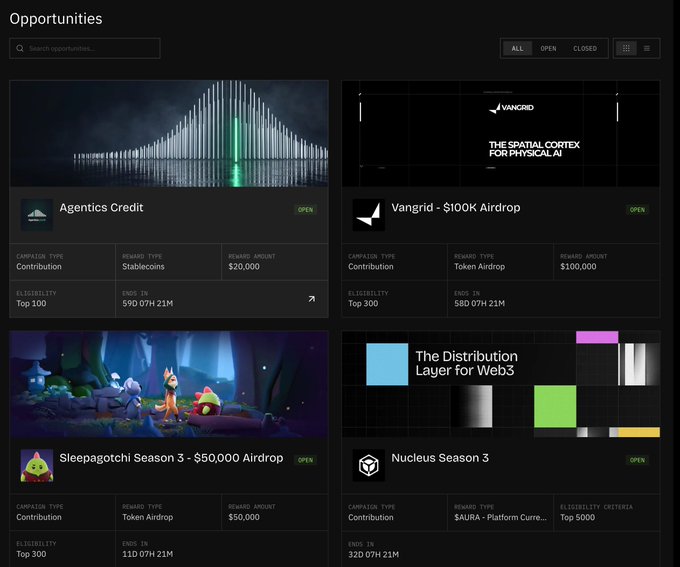Click Vangrid's Top 300 eligibility value
The width and height of the screenshot is (680, 567).
coord(363,303)
